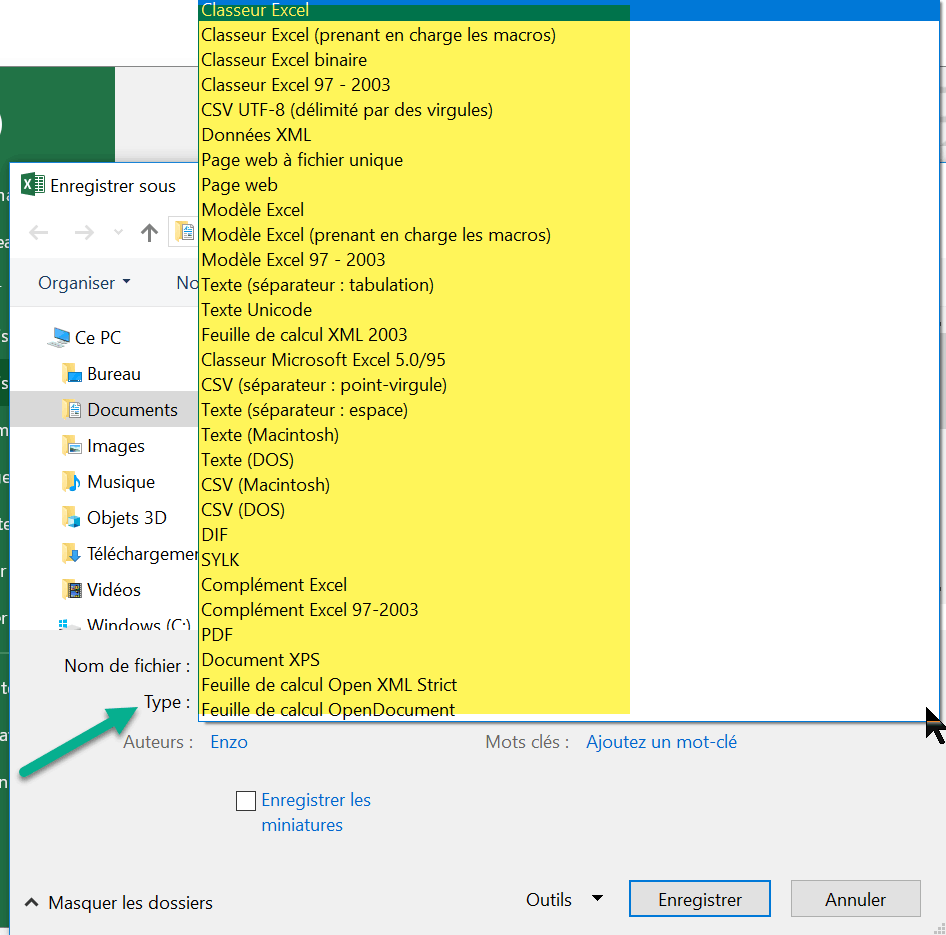
Task: Select Données XML file type
Action: click(x=568, y=135)
